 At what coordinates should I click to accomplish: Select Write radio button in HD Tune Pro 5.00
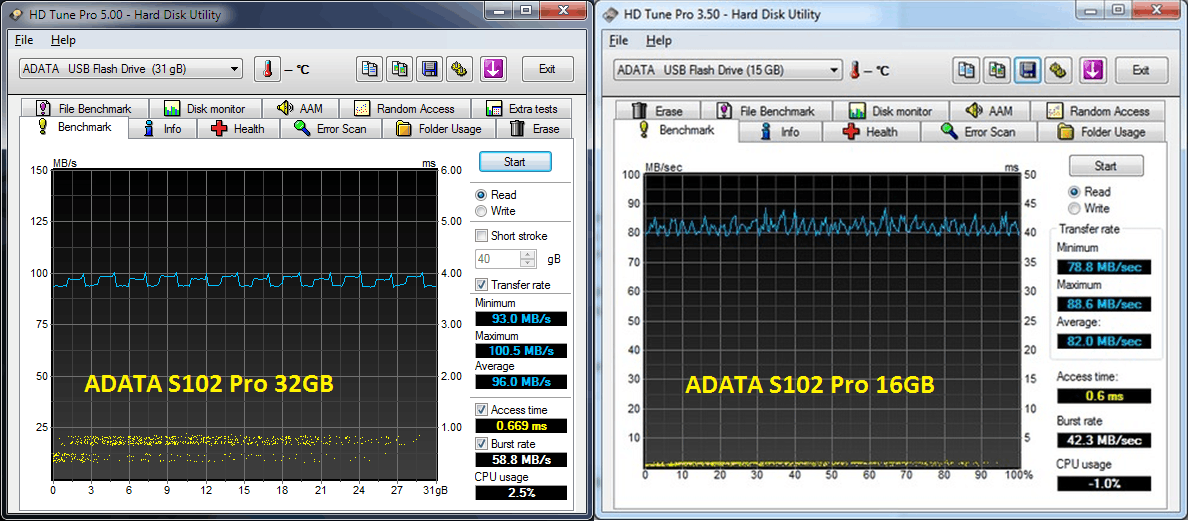pos(482,211)
